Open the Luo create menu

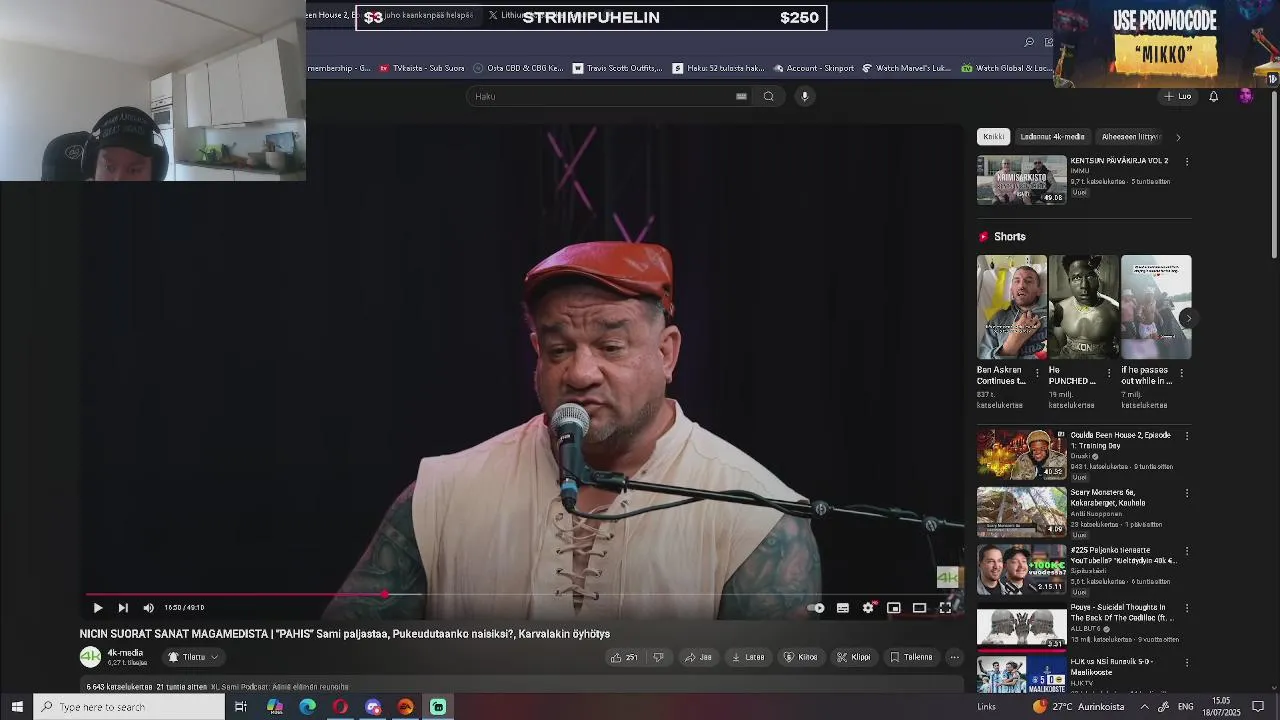point(1177,96)
